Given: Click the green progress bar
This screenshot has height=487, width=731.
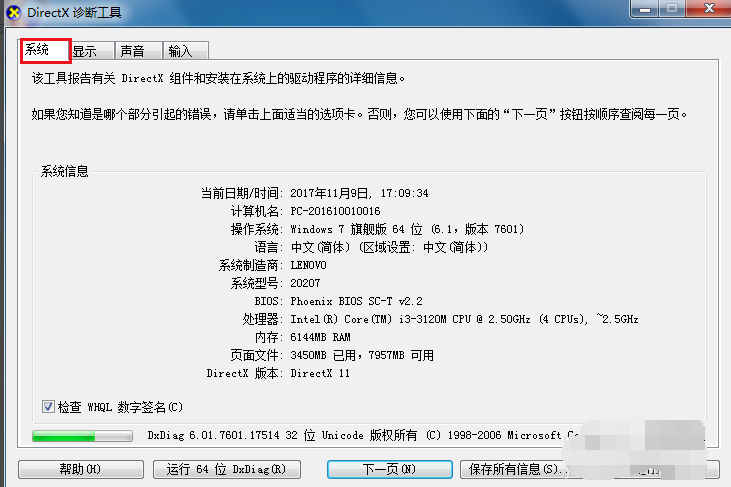Looking at the screenshot, I should click(82, 436).
